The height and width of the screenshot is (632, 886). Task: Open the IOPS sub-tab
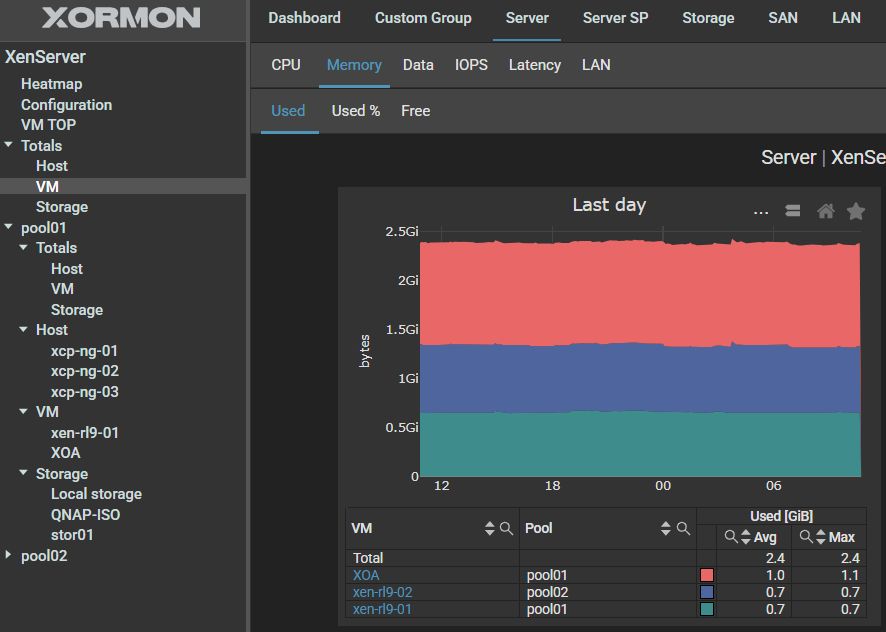click(x=471, y=65)
